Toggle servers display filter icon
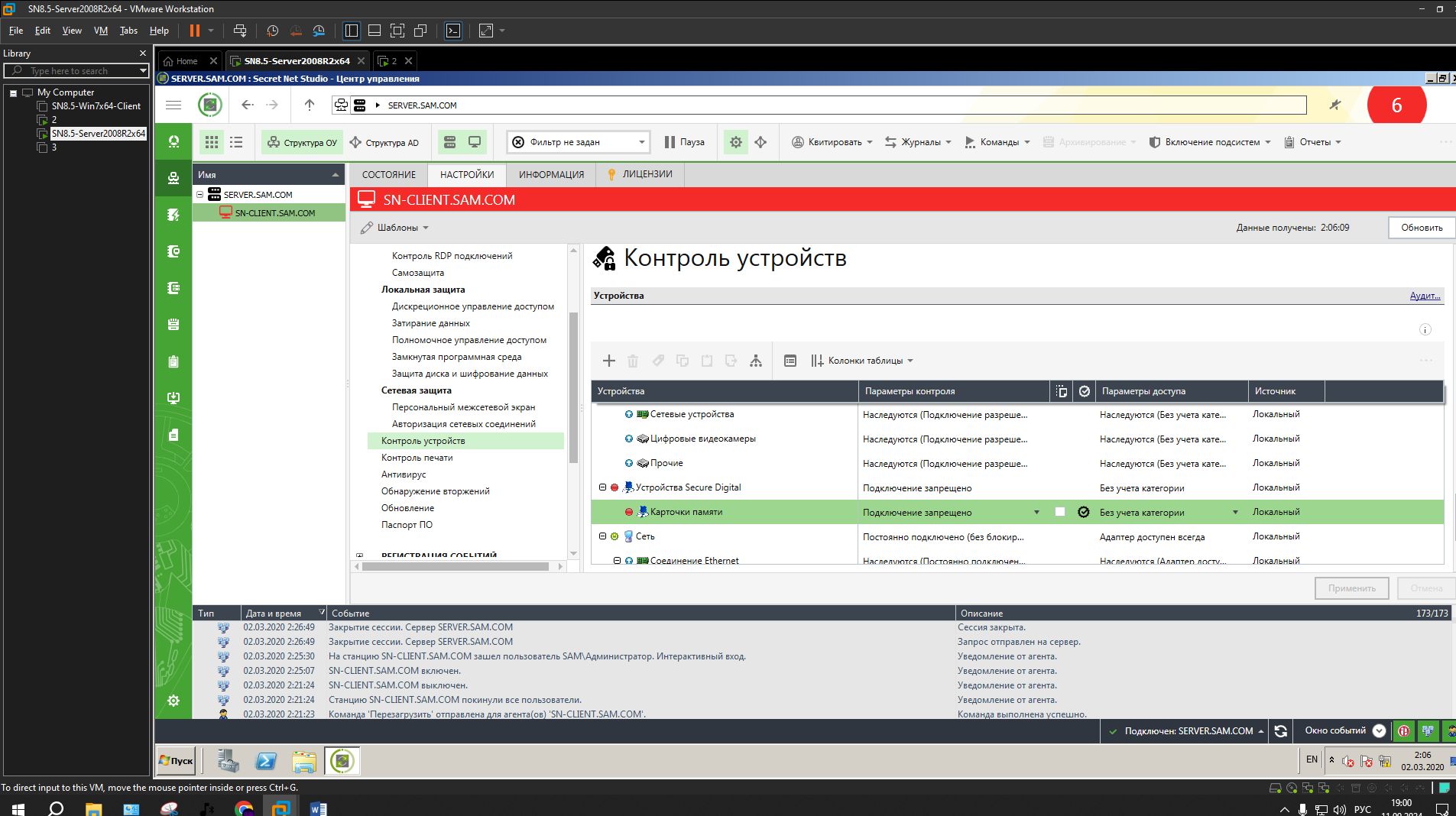 tap(450, 142)
